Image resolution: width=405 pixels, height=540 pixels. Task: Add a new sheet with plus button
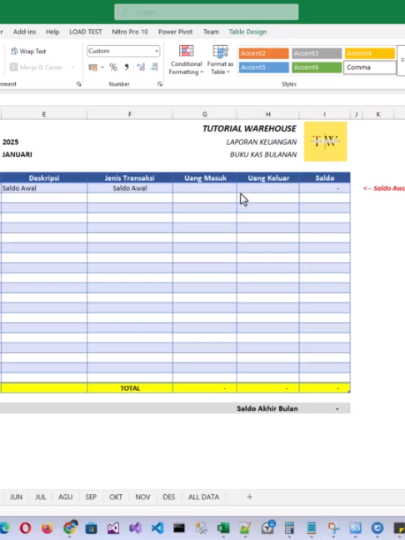250,497
